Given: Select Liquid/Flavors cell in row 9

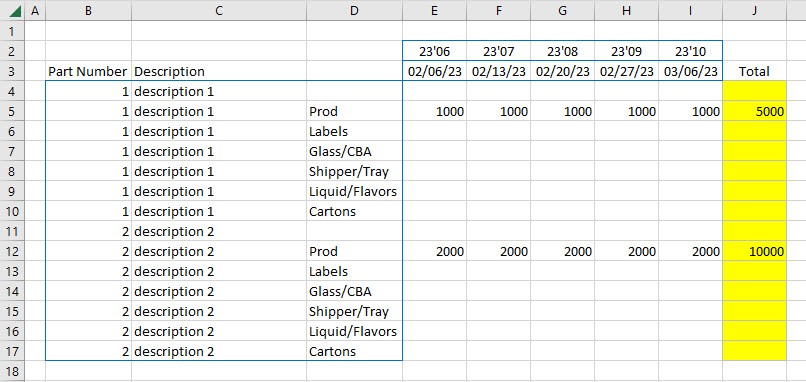Looking at the screenshot, I should pyautogui.click(x=354, y=192).
